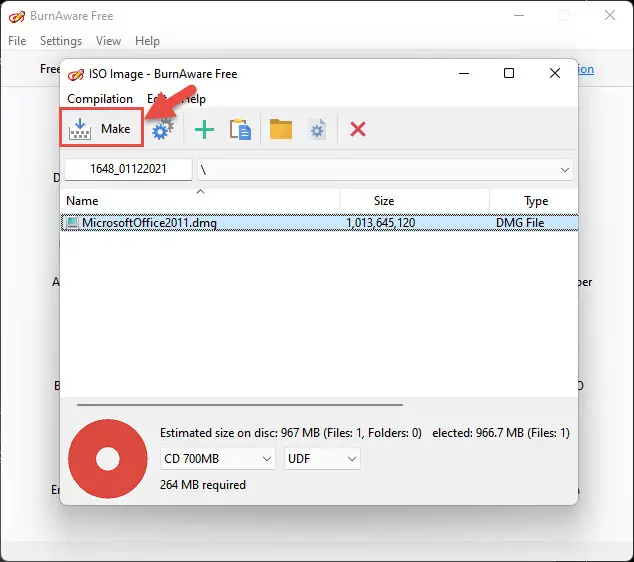Open the Help menu in ISO Image window

[x=195, y=99]
